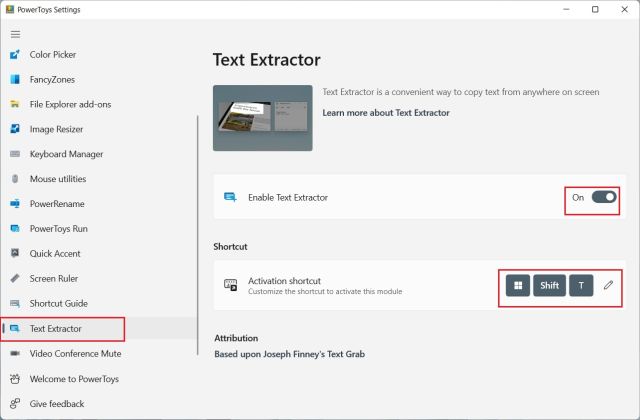Open Color Picker settings page
640x420 pixels.
[99, 54]
